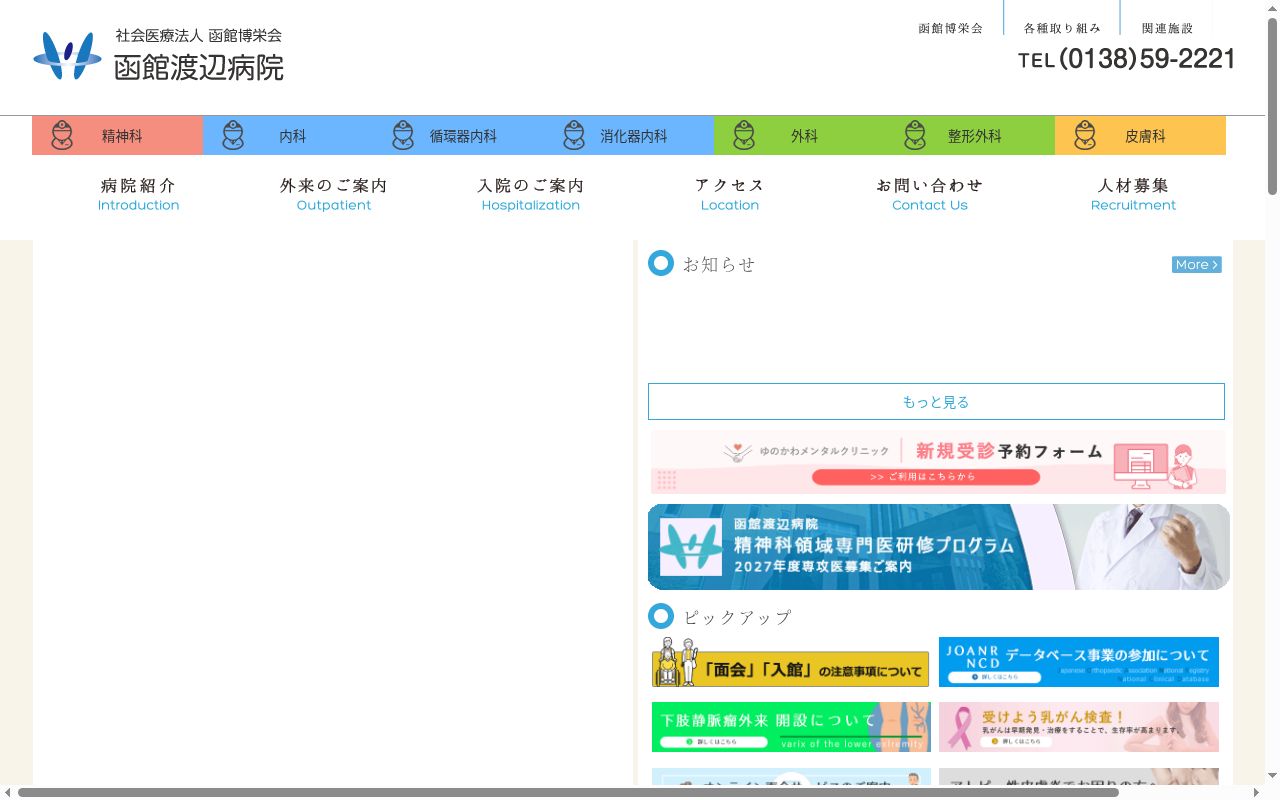The height and width of the screenshot is (800, 1280).
Task: Click the doctor icon beside 皮膚科
Action: point(1085,135)
